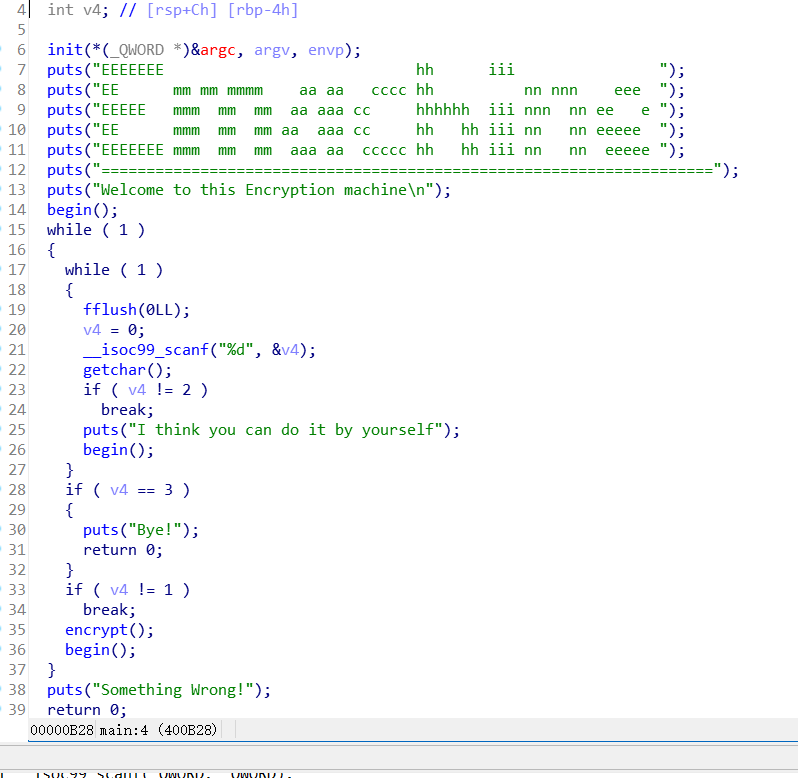Click the getchar function call

click(x=114, y=370)
